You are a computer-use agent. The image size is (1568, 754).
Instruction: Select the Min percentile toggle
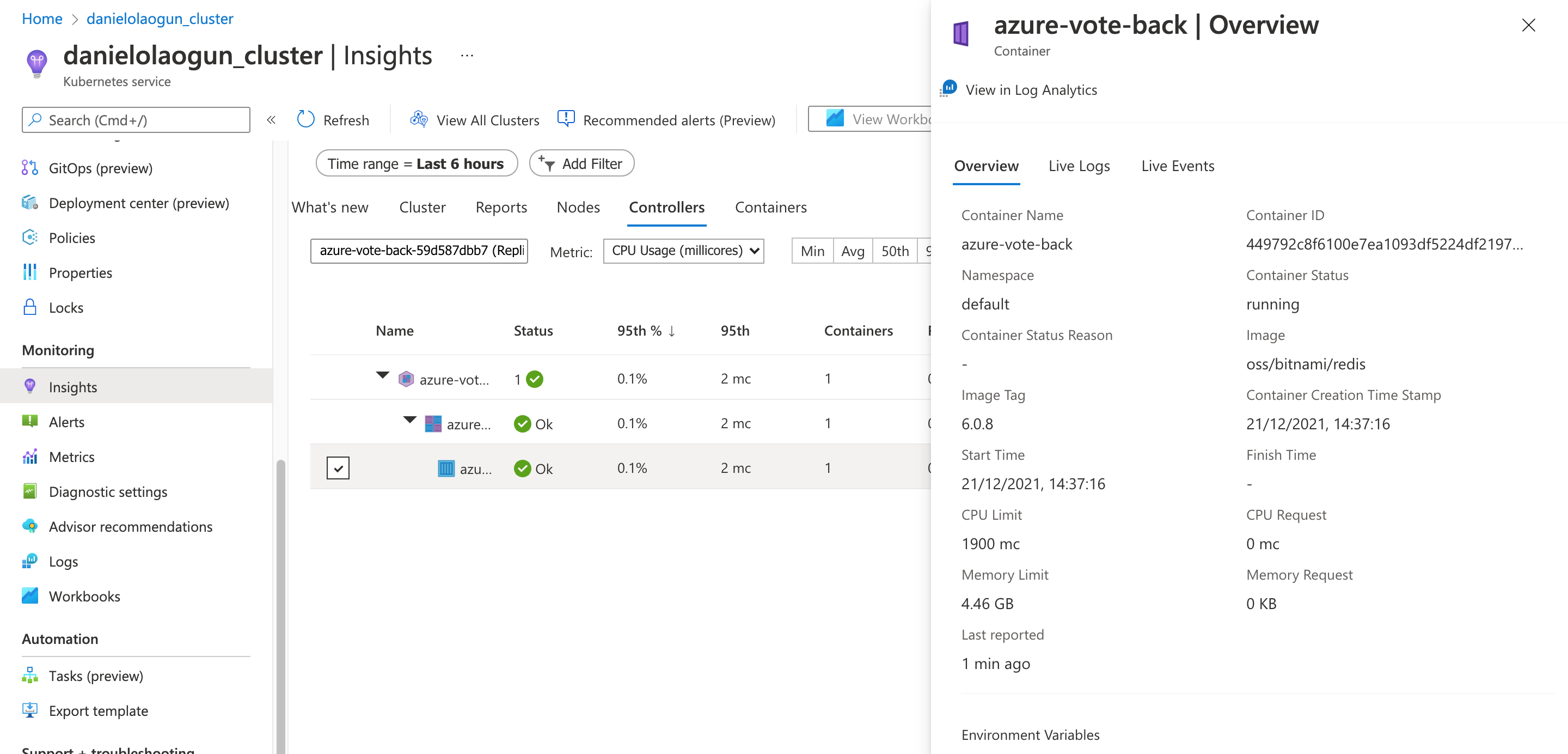click(813, 251)
